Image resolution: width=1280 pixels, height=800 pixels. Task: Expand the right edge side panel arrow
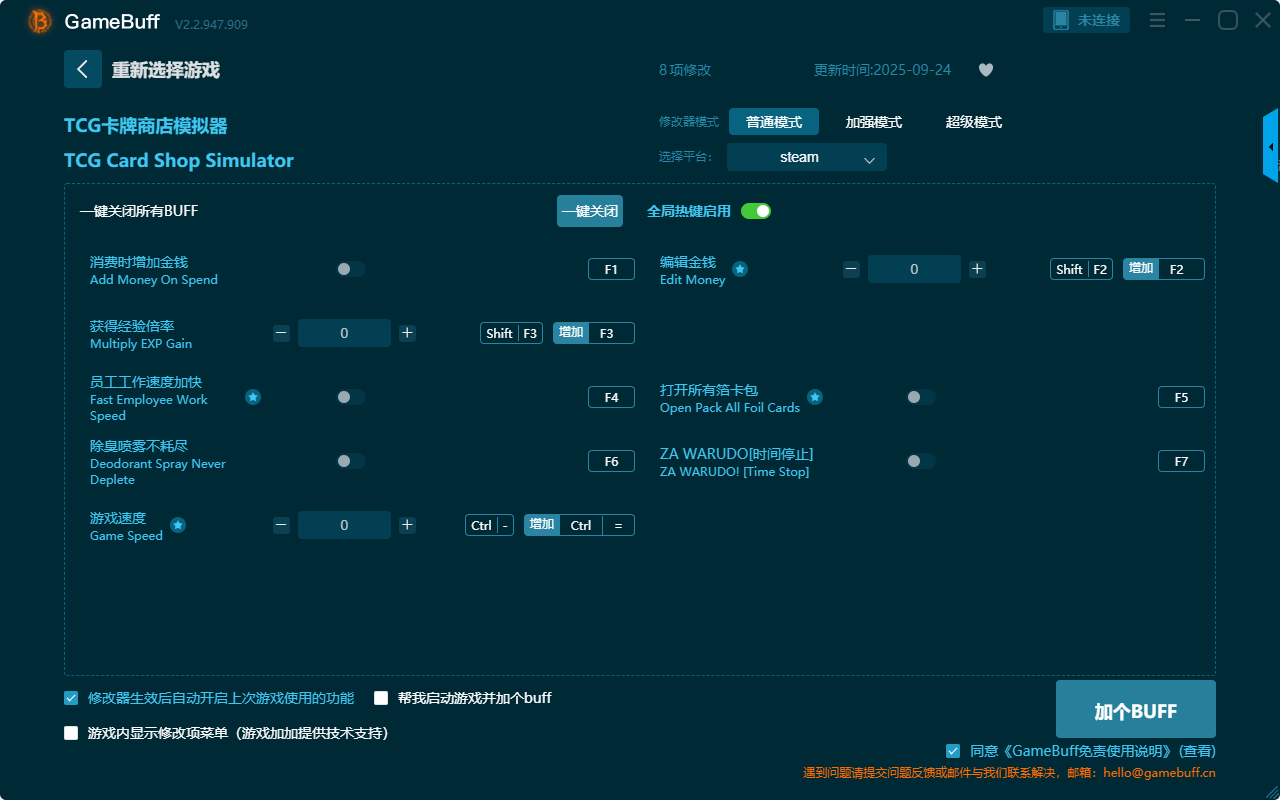[1271, 147]
